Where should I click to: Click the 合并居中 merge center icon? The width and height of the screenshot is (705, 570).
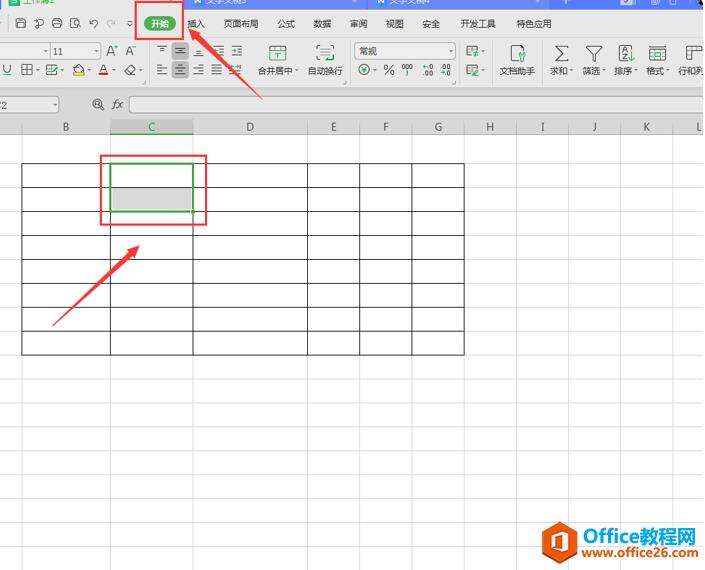277,53
